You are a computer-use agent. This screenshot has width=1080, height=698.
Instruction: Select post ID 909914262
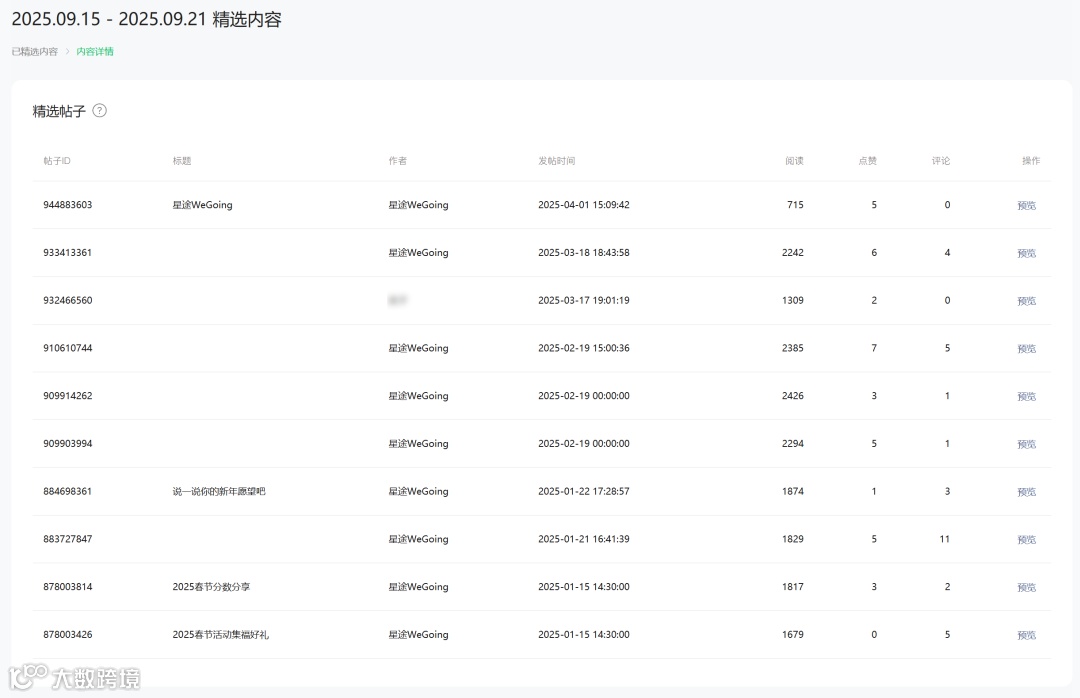(68, 396)
